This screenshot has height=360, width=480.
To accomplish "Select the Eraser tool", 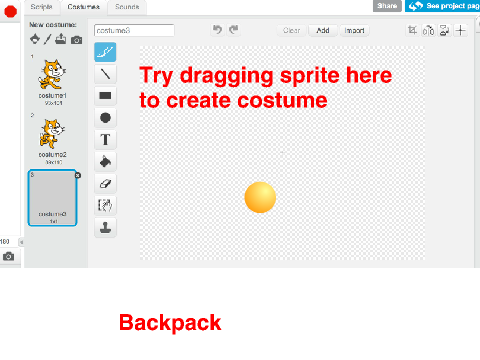I will (x=105, y=184).
